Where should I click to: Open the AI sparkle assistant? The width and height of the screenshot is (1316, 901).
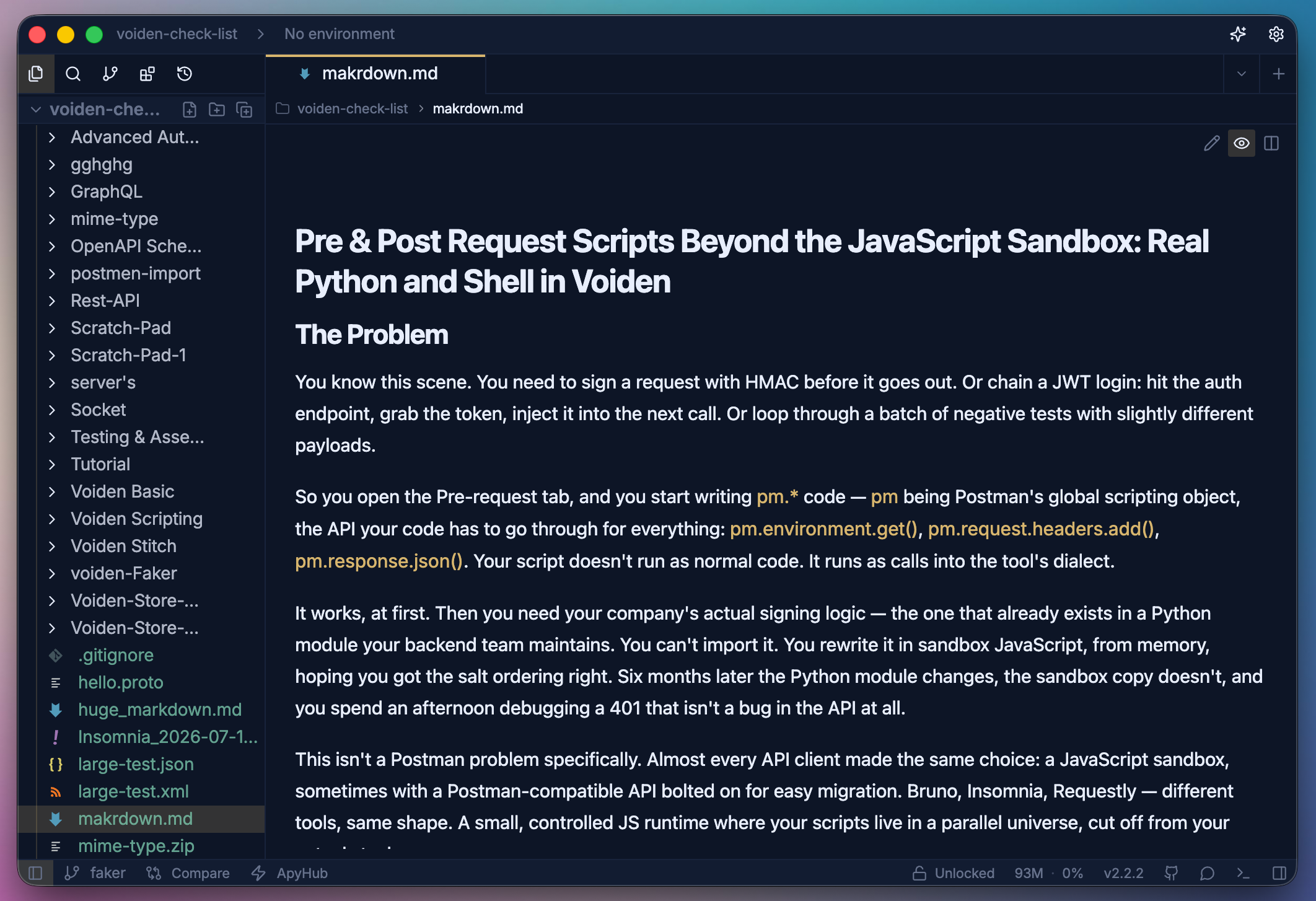(1238, 34)
